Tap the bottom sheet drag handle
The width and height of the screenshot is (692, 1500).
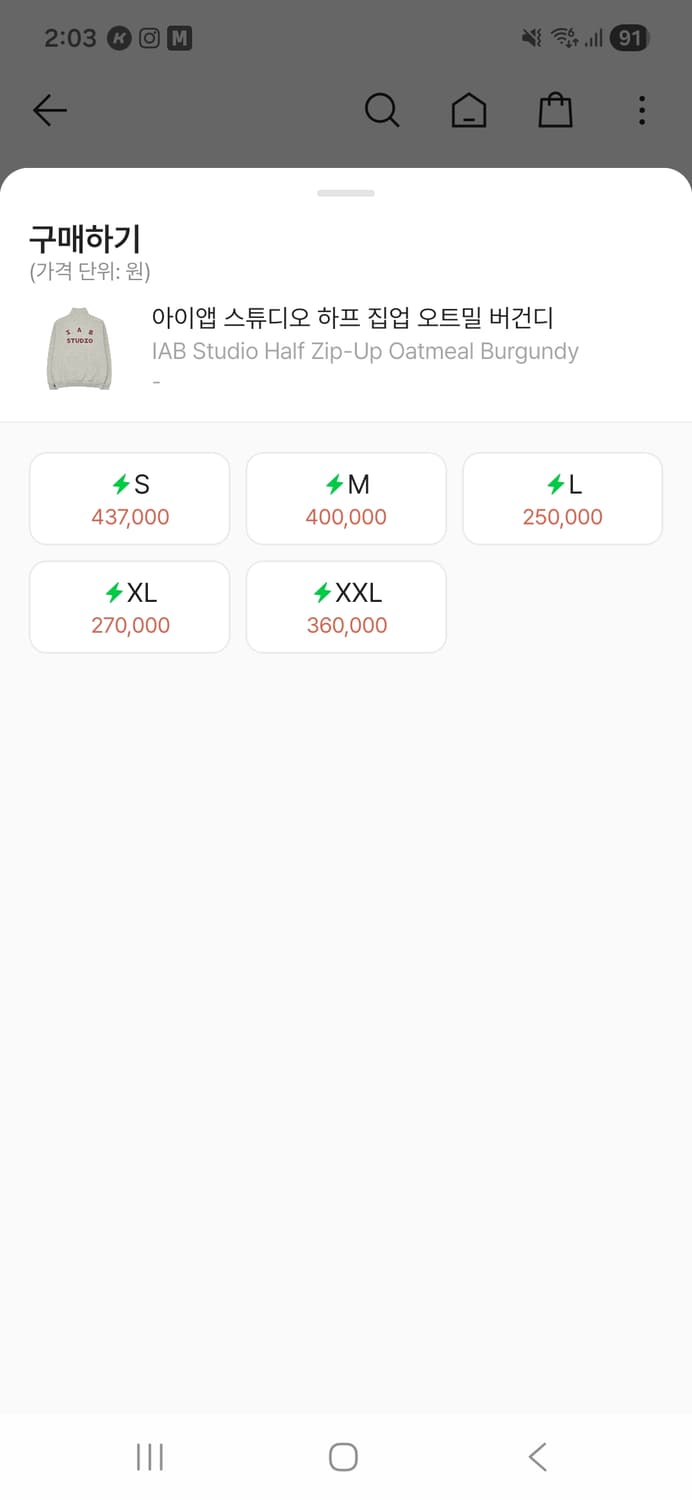pos(346,193)
